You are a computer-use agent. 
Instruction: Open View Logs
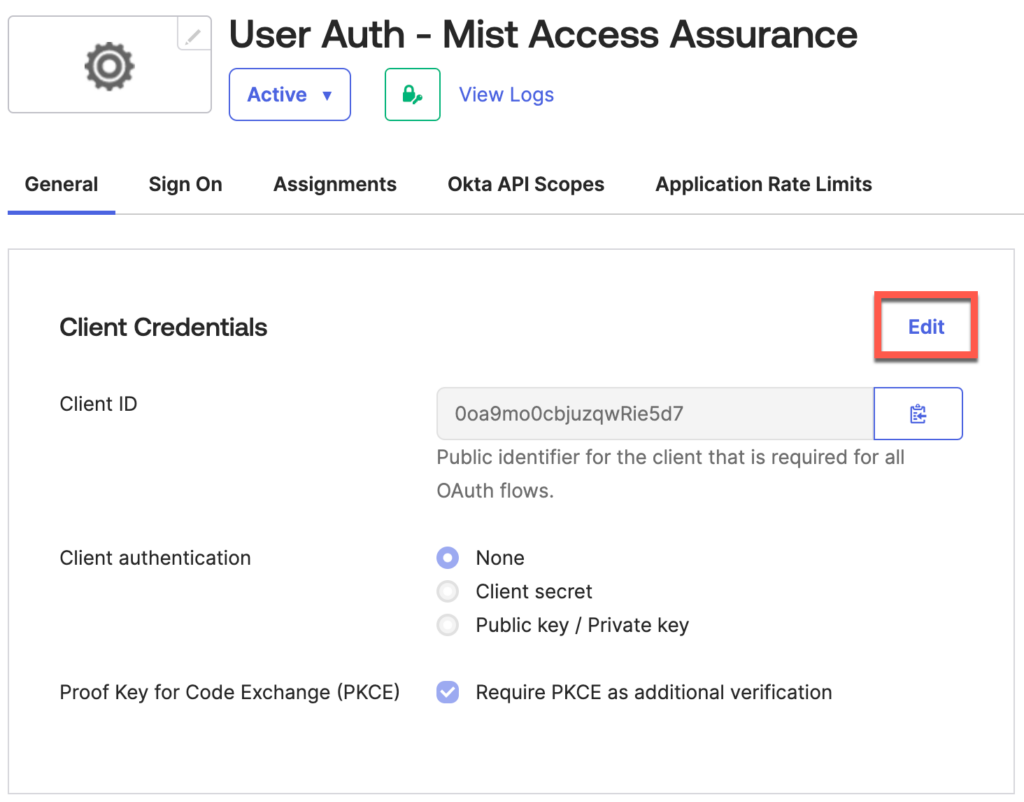pos(506,94)
